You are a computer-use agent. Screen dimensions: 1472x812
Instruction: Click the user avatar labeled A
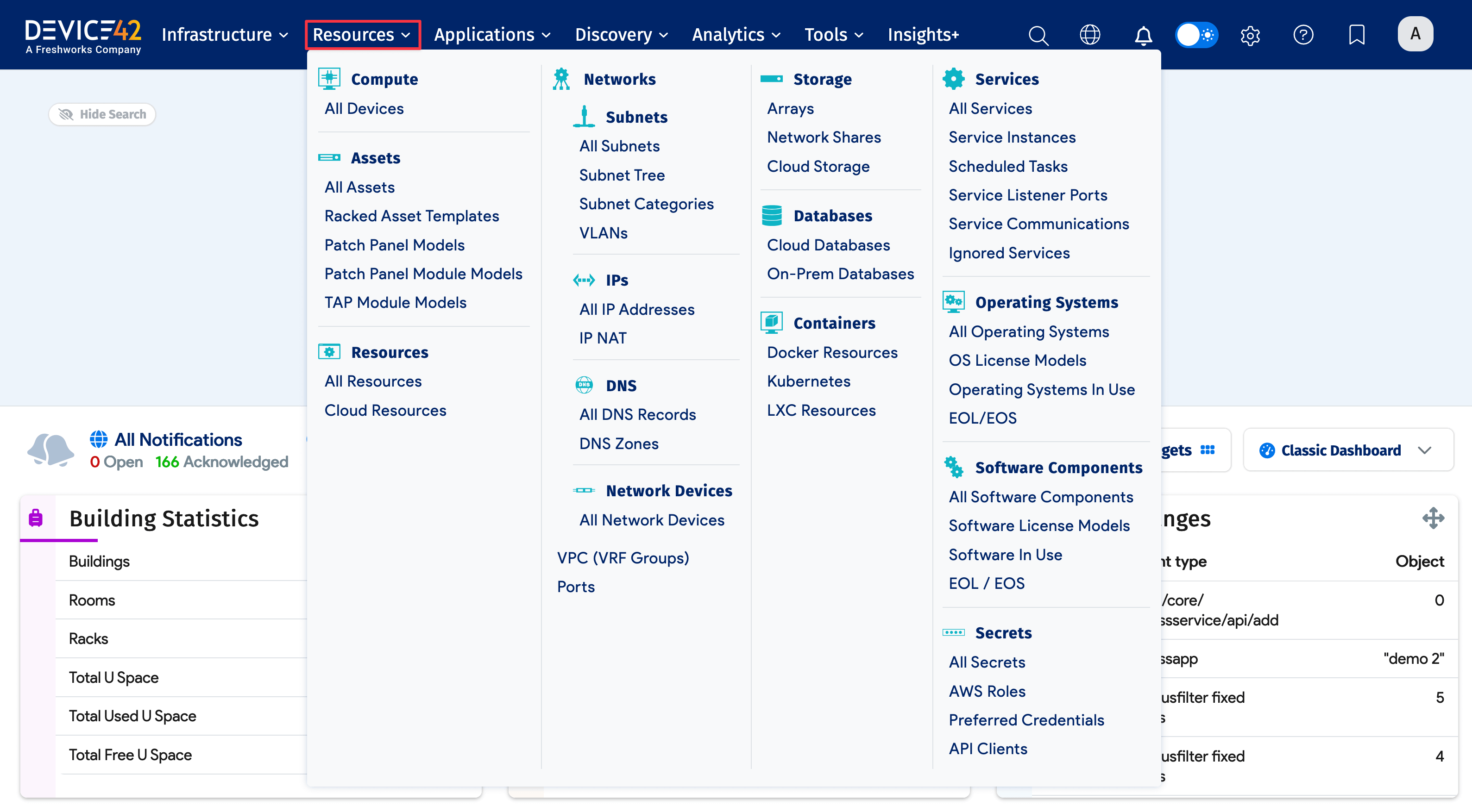(1415, 34)
